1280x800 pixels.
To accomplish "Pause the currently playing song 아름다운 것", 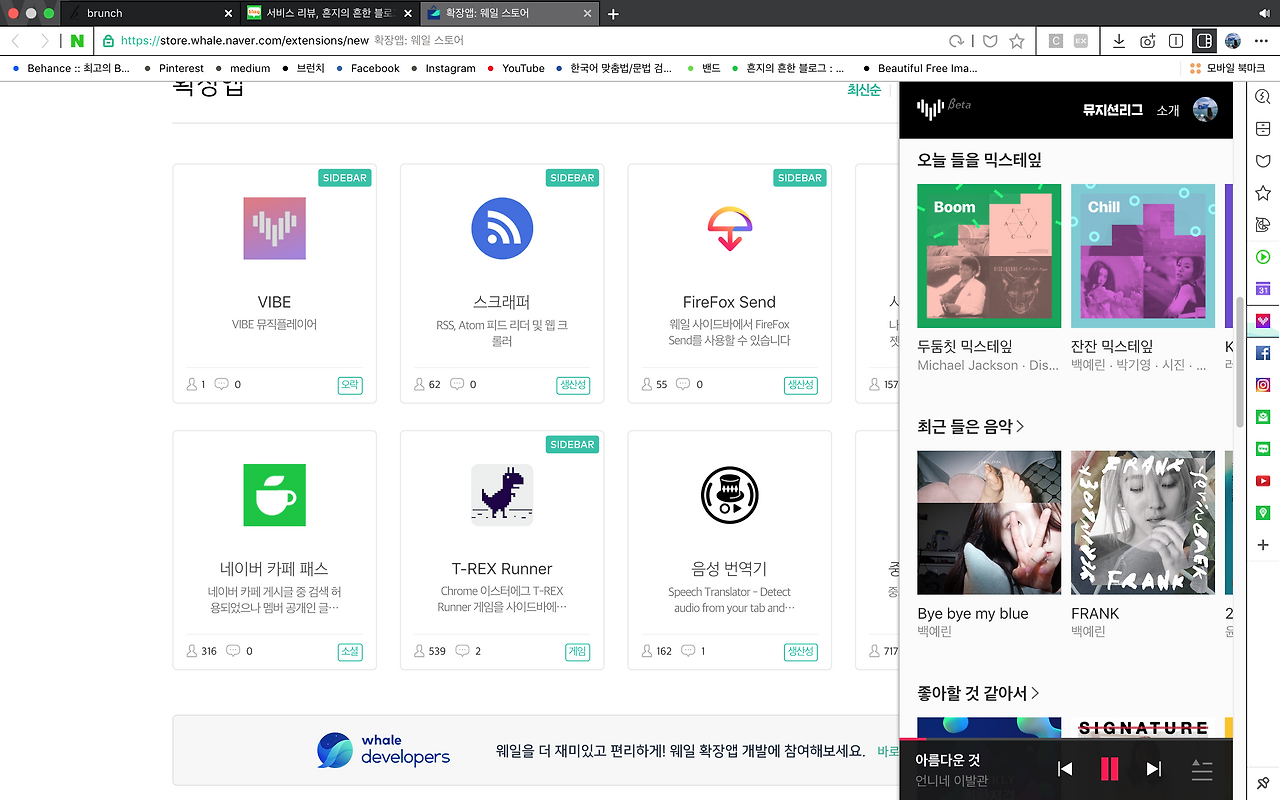I will click(x=1110, y=769).
